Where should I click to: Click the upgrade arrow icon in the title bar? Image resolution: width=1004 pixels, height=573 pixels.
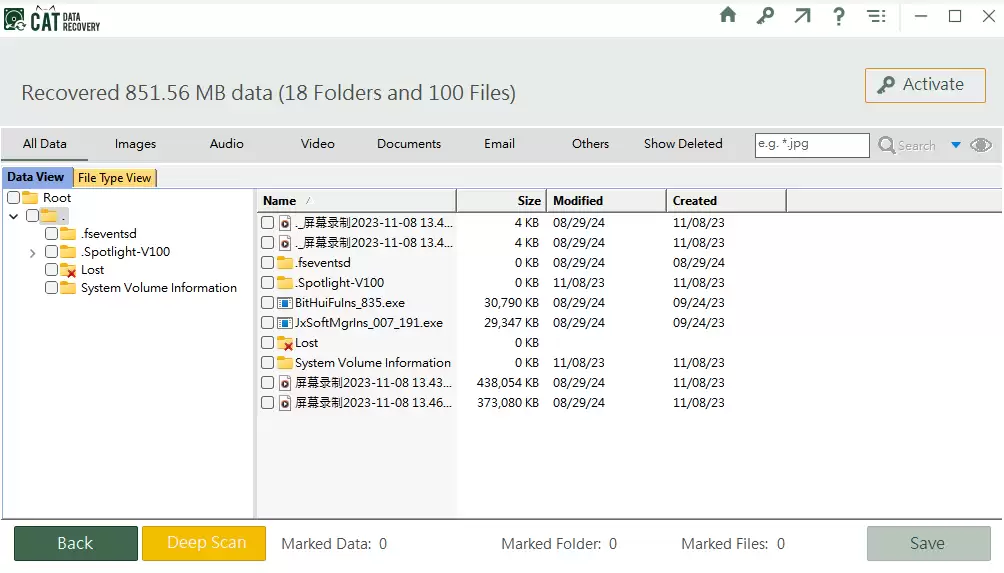pyautogui.click(x=803, y=16)
